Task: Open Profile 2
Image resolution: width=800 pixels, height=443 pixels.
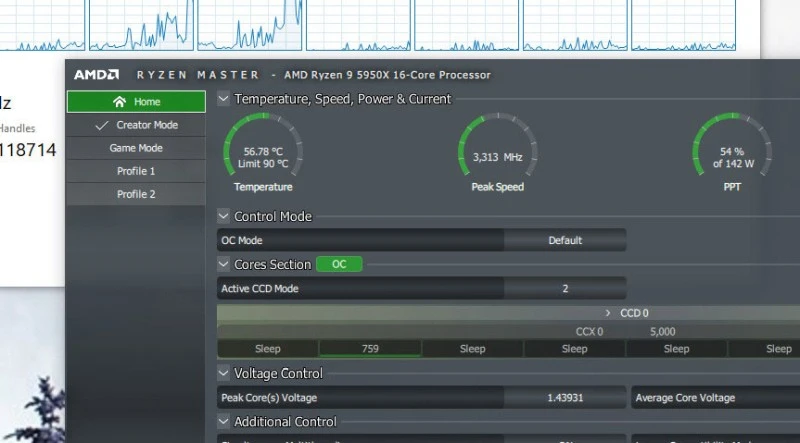Action: pyautogui.click(x=136, y=194)
